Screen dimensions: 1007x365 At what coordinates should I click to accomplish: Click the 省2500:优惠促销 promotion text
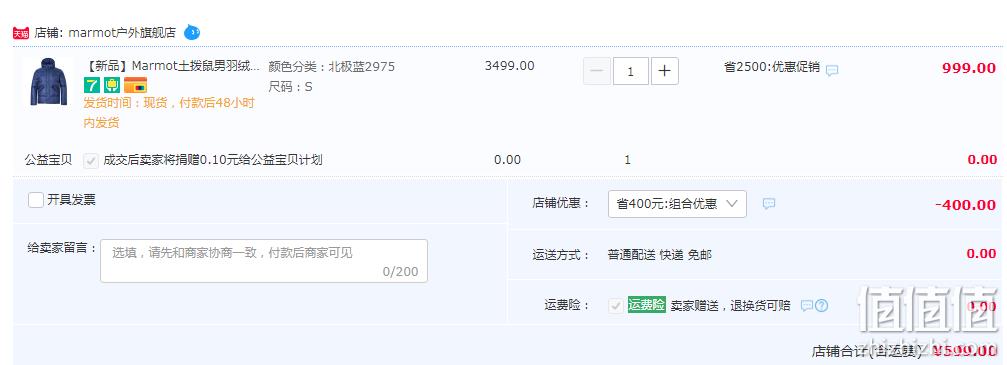click(x=772, y=67)
